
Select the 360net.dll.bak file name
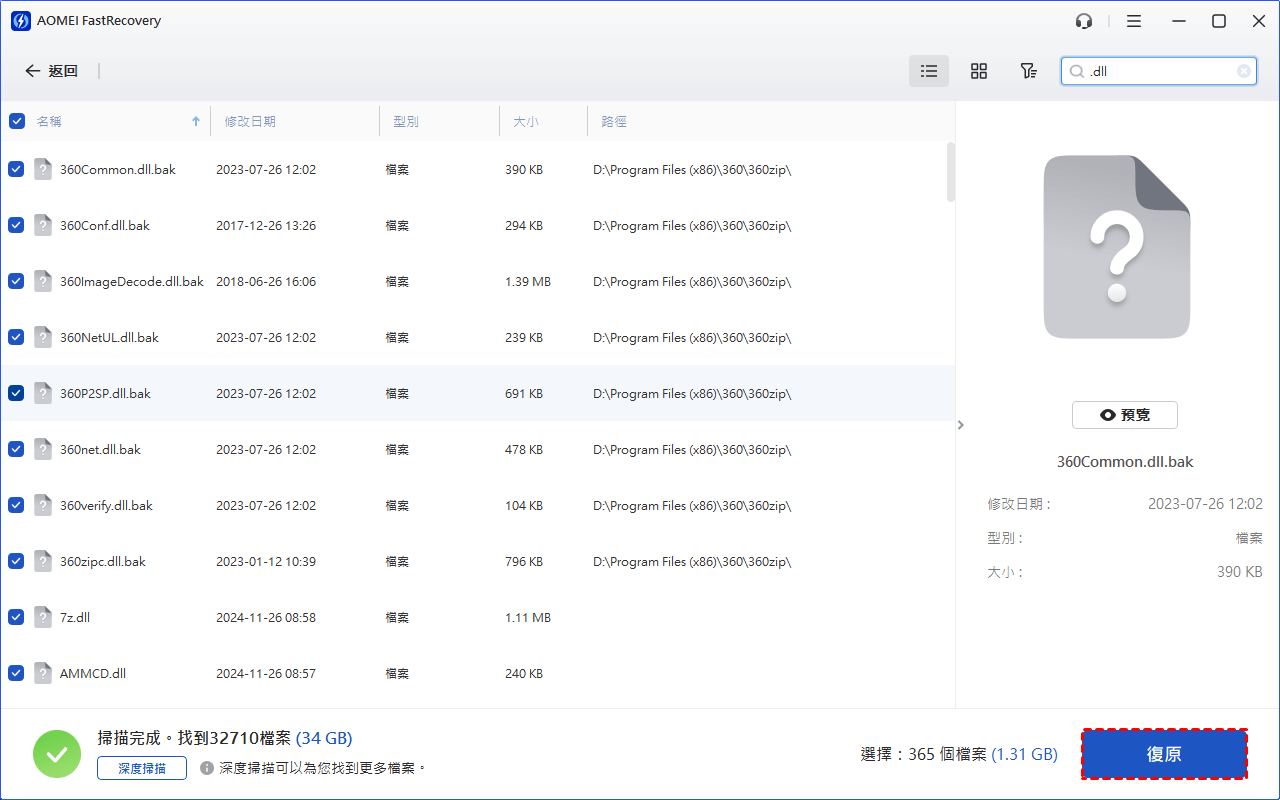point(100,449)
